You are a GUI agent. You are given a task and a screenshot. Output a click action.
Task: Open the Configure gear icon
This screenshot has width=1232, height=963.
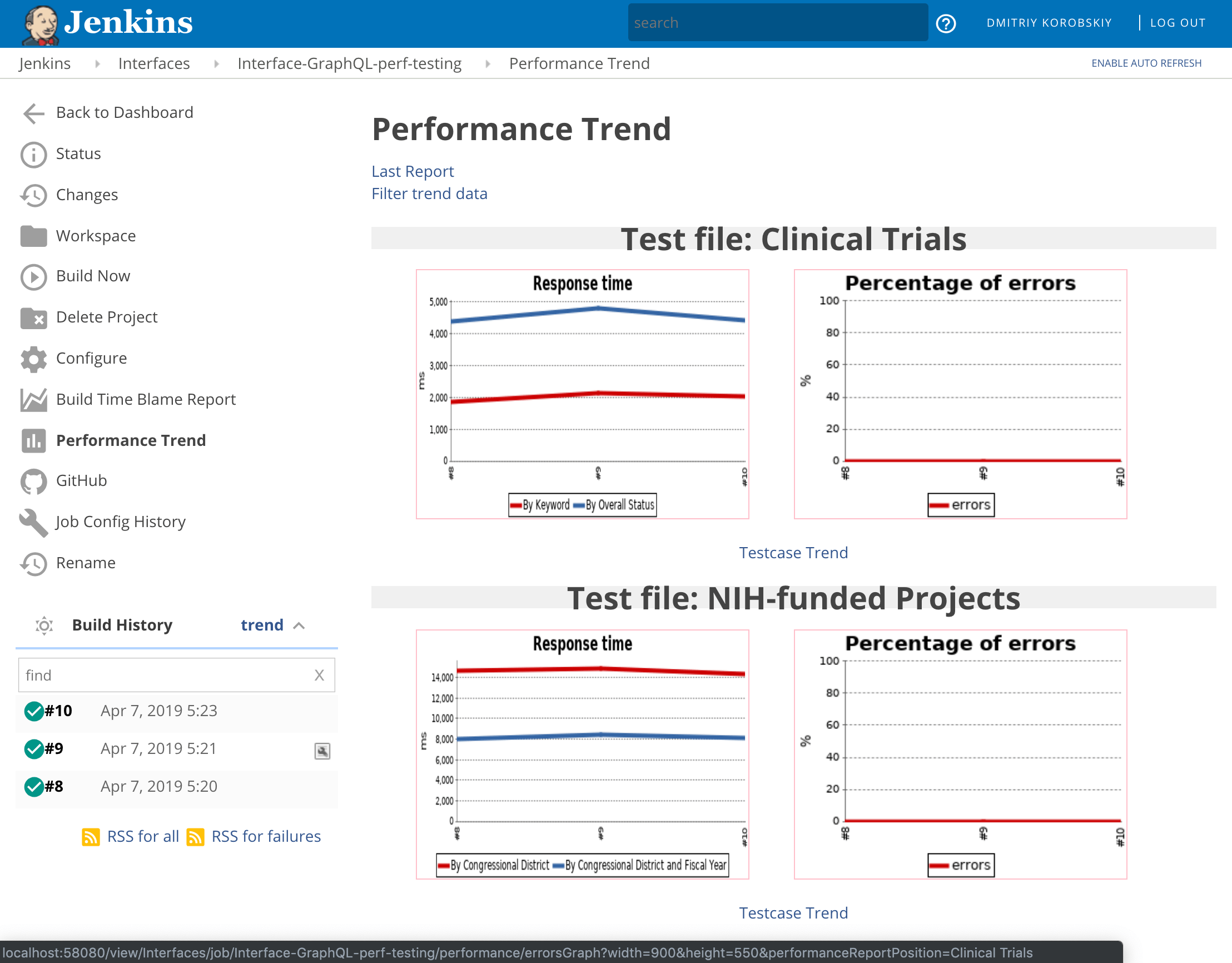tap(33, 359)
